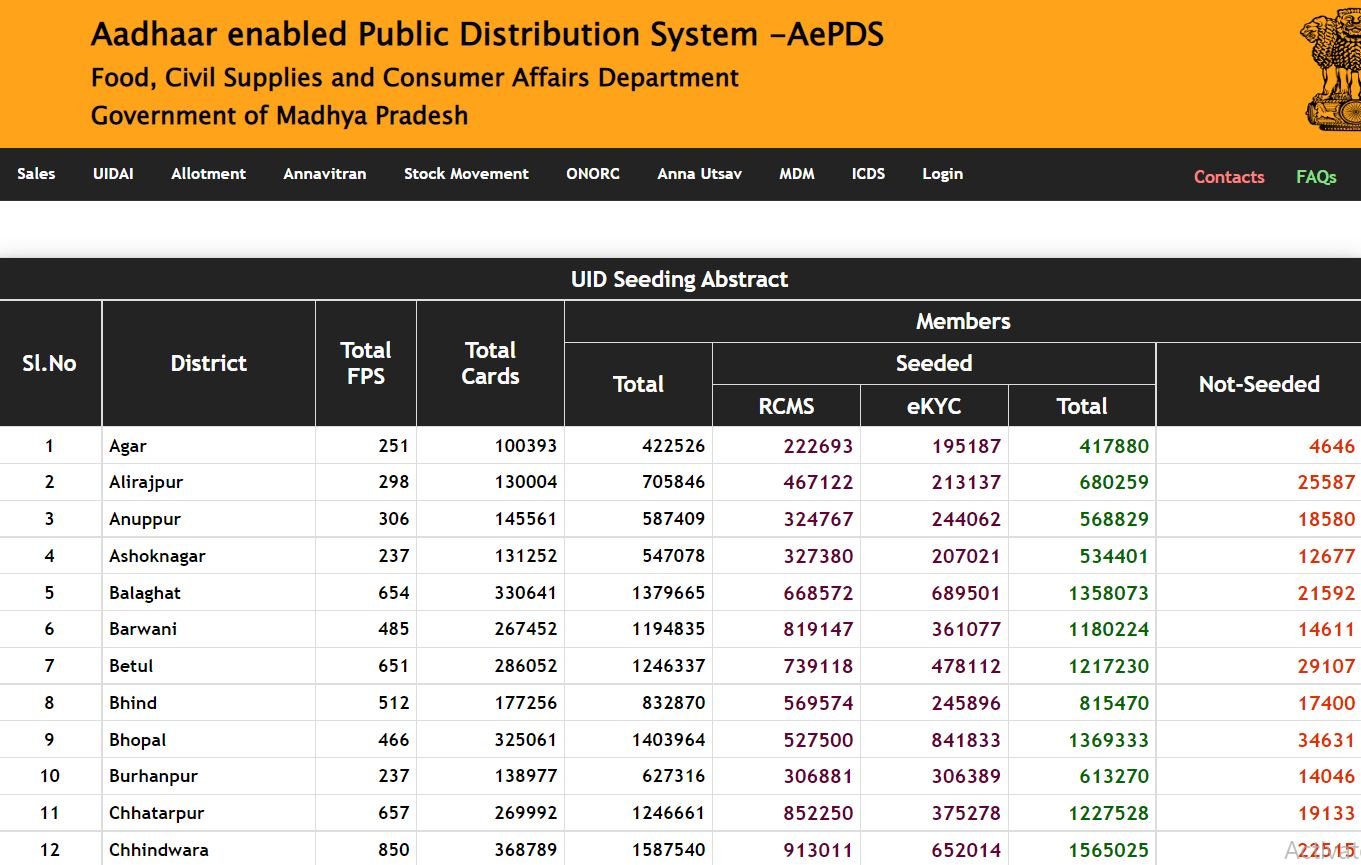Go to the Login page

pyautogui.click(x=942, y=173)
